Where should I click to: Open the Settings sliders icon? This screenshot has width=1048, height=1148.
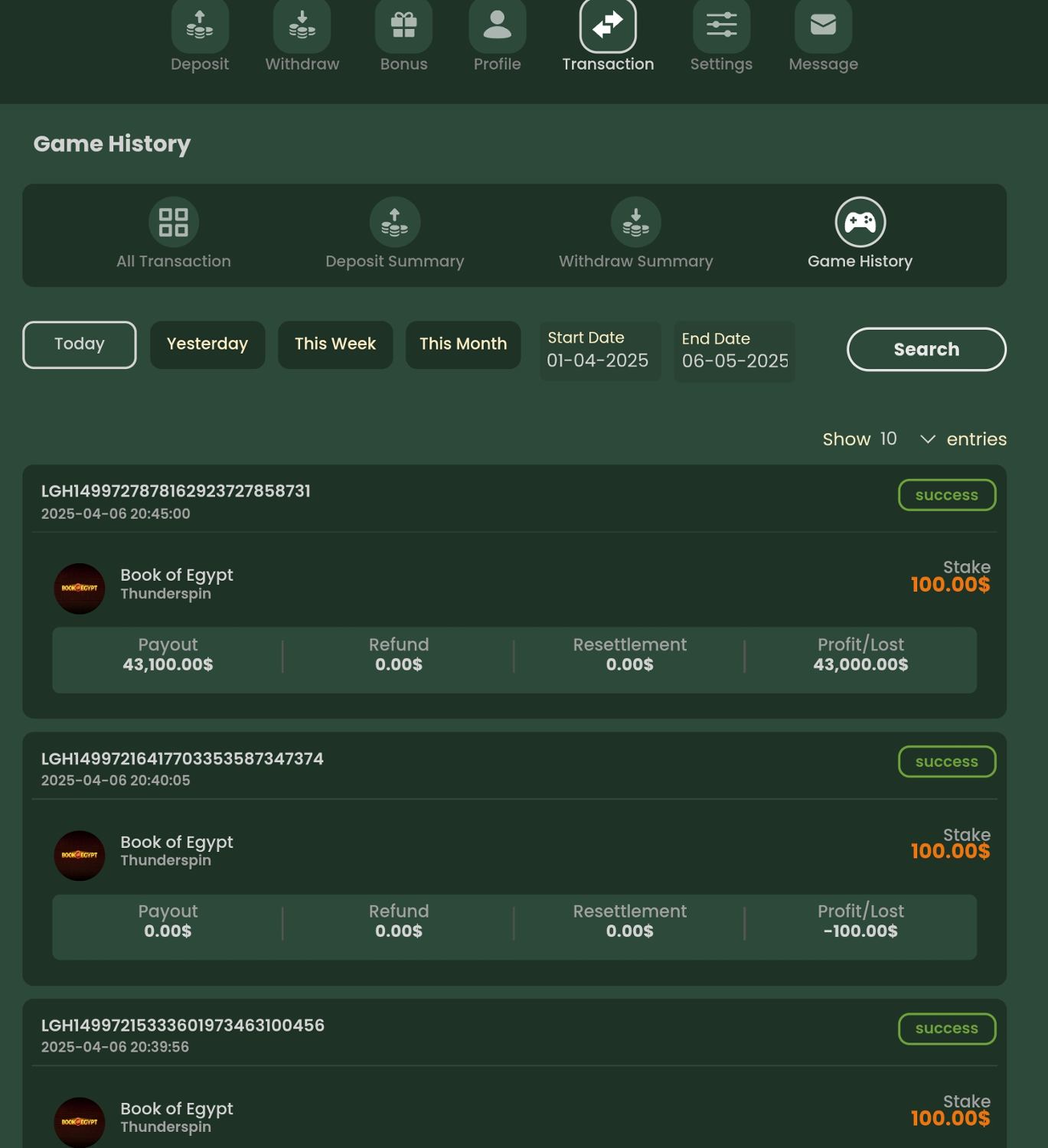point(721,26)
